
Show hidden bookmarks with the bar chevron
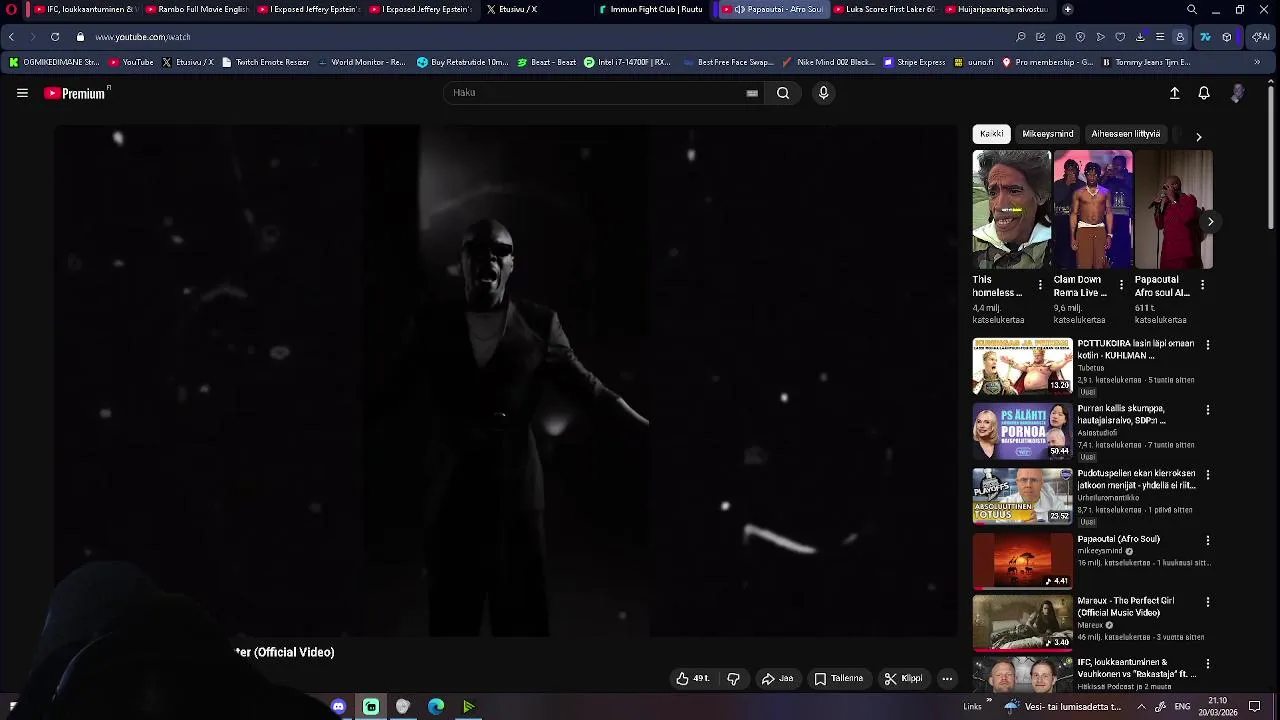coord(1257,62)
